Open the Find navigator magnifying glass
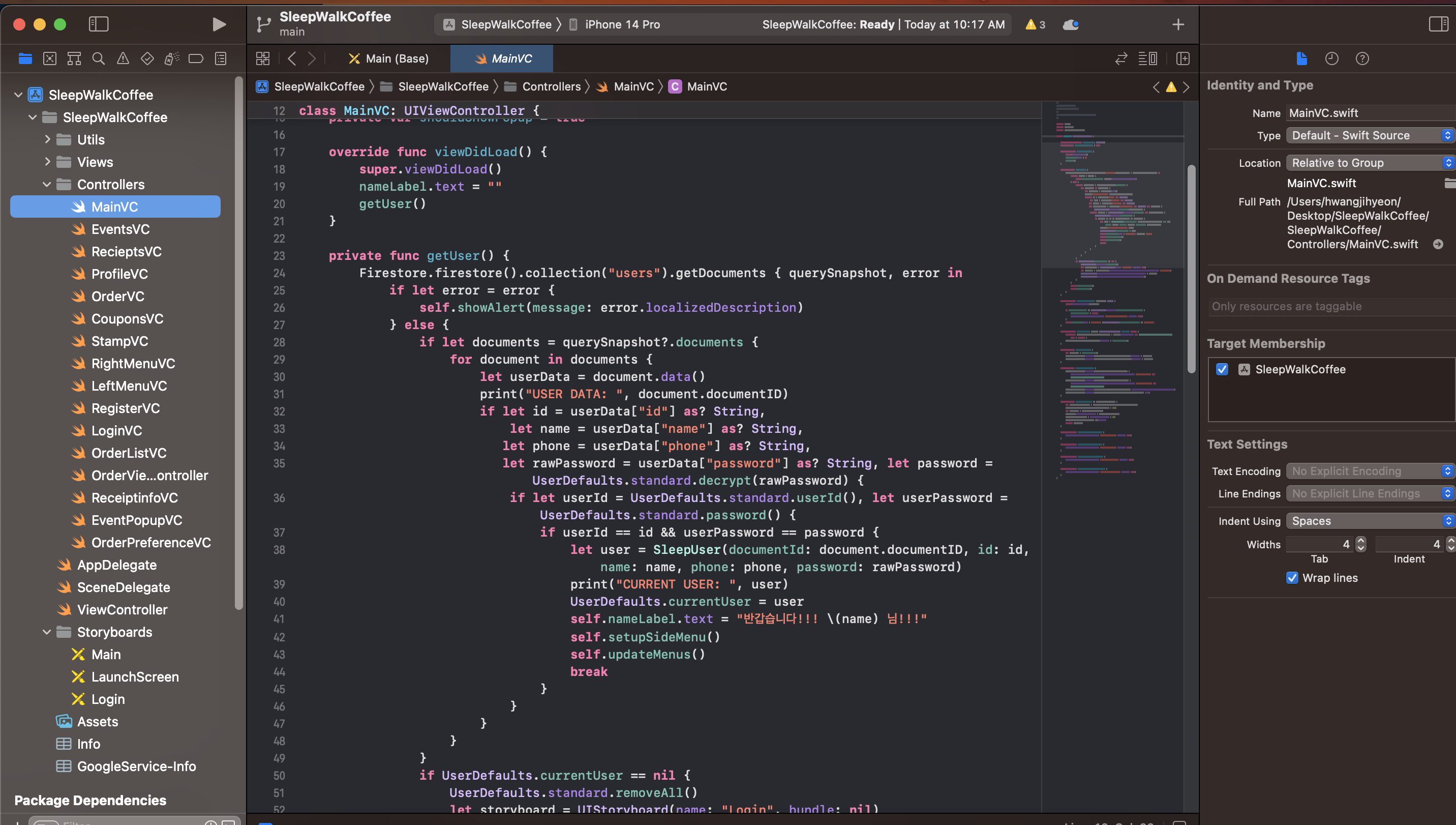 pos(99,58)
